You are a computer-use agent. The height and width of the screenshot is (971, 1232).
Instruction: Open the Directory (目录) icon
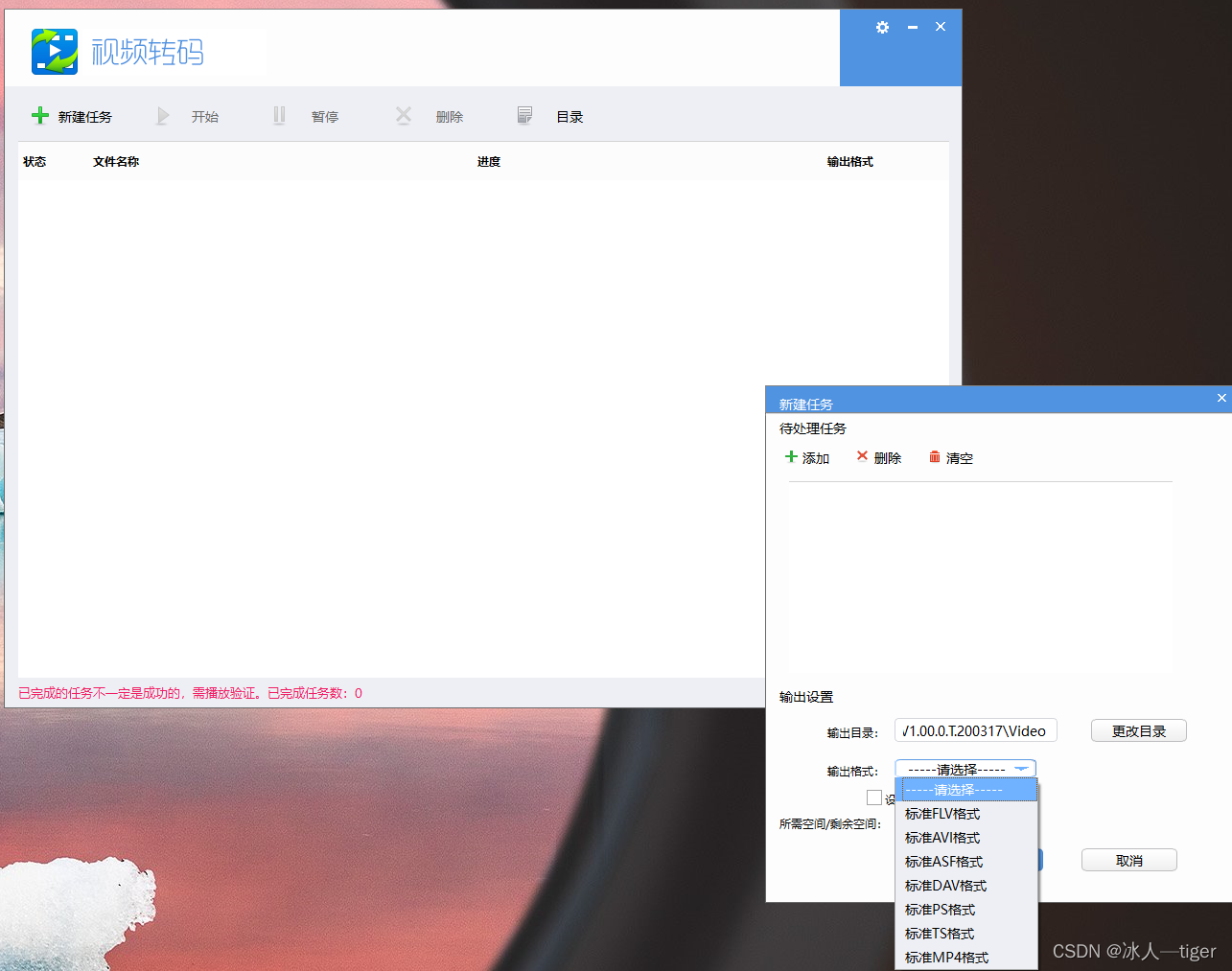click(x=524, y=116)
